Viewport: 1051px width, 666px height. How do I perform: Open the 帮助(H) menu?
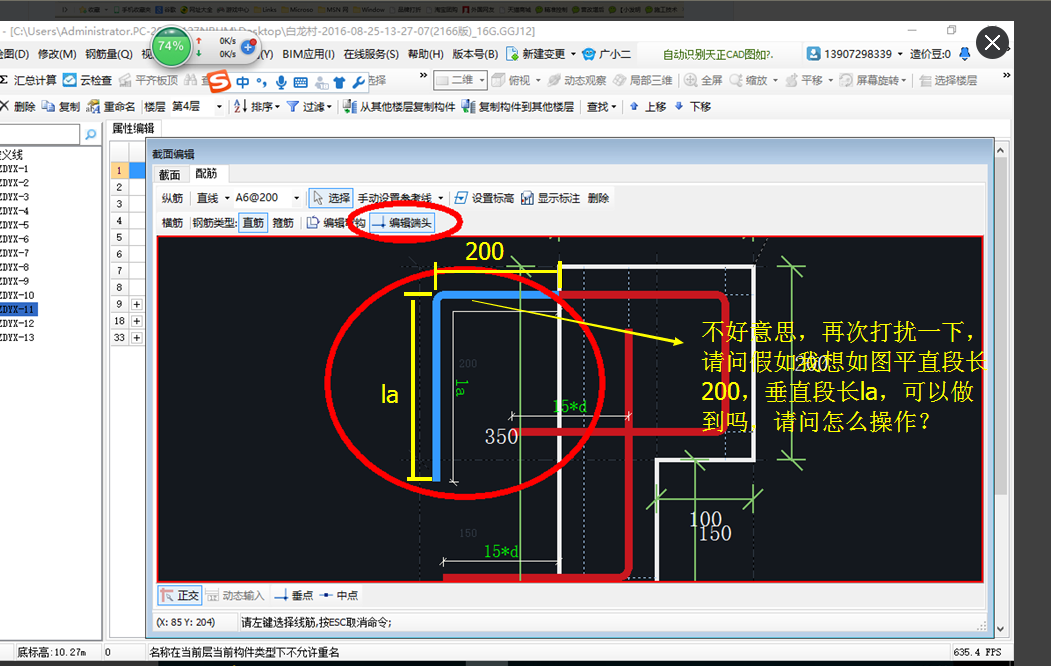click(426, 54)
